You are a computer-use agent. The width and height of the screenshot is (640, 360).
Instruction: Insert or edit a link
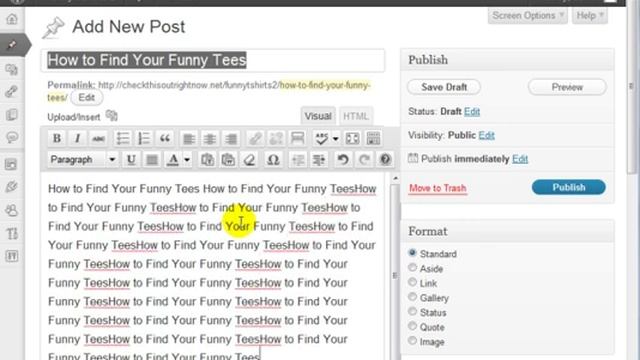(255, 139)
